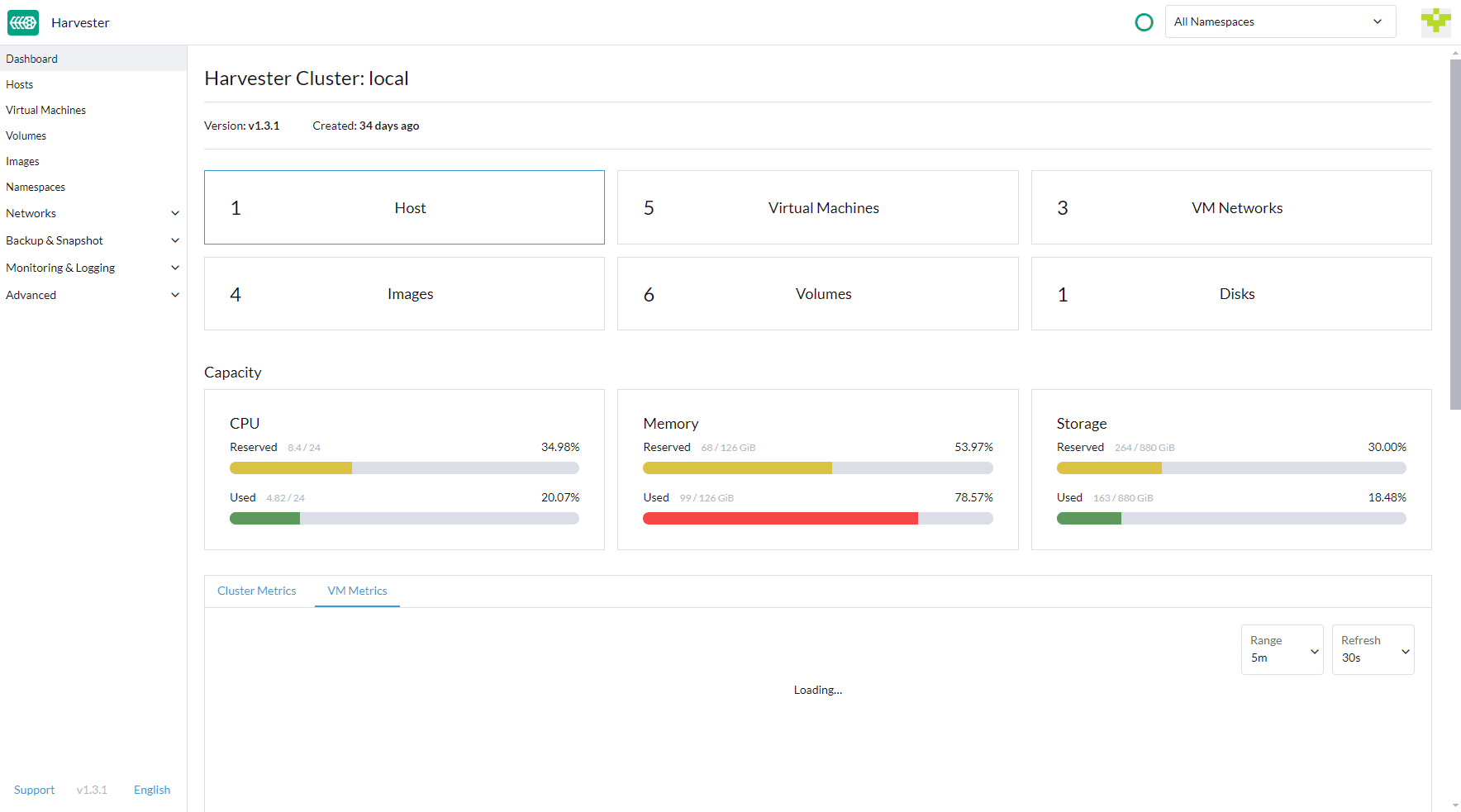Click the CPU capacity title

point(245,424)
